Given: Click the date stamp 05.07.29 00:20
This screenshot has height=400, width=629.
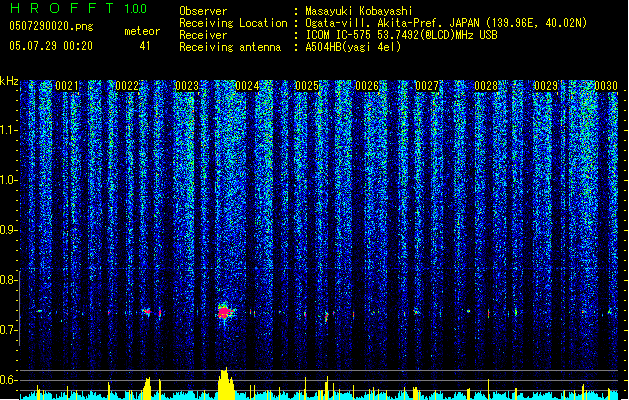Looking at the screenshot, I should click(51, 46).
